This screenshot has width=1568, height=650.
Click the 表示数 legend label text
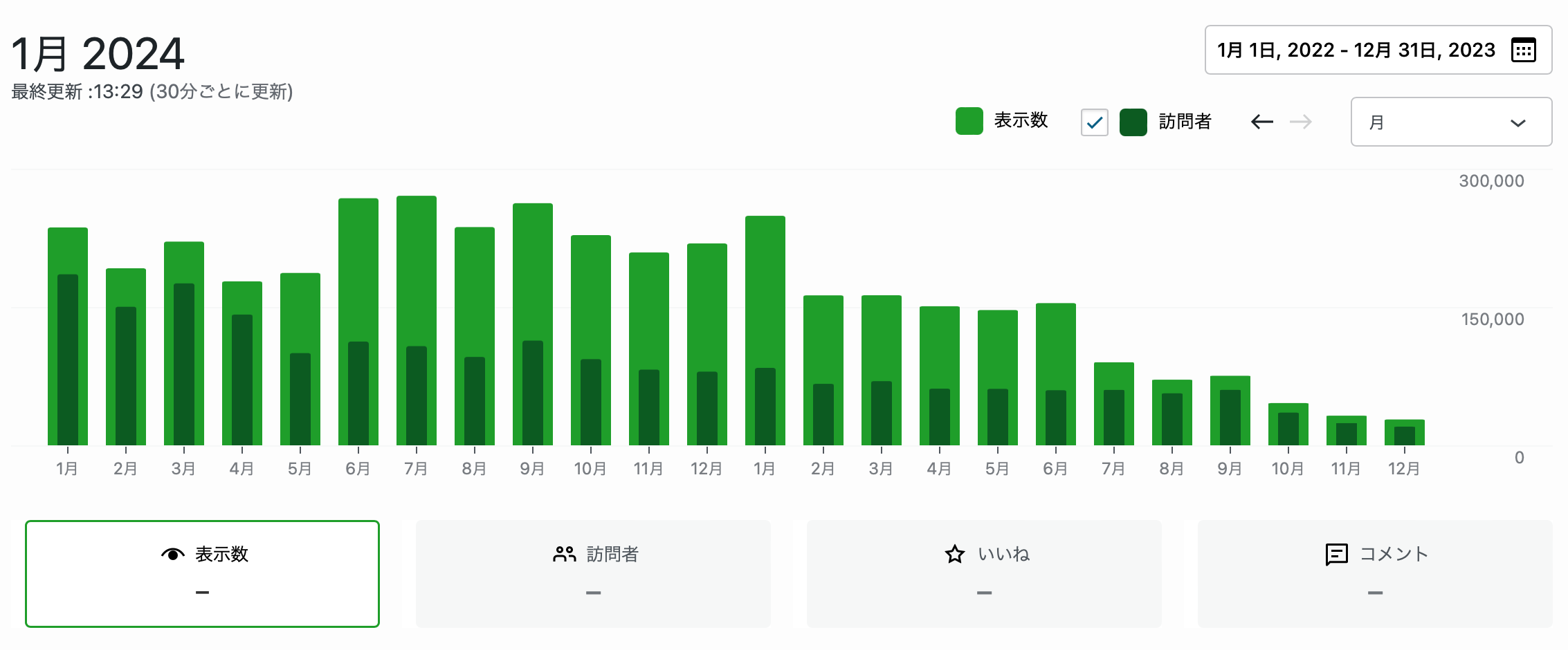(x=1021, y=121)
